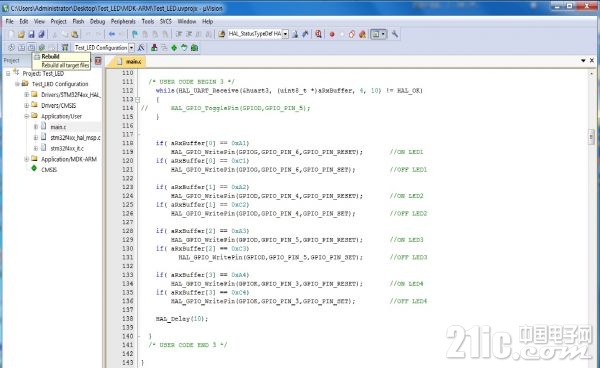Insert a breakpoint with red dot icon
The height and width of the screenshot is (368, 600).
click(x=332, y=34)
